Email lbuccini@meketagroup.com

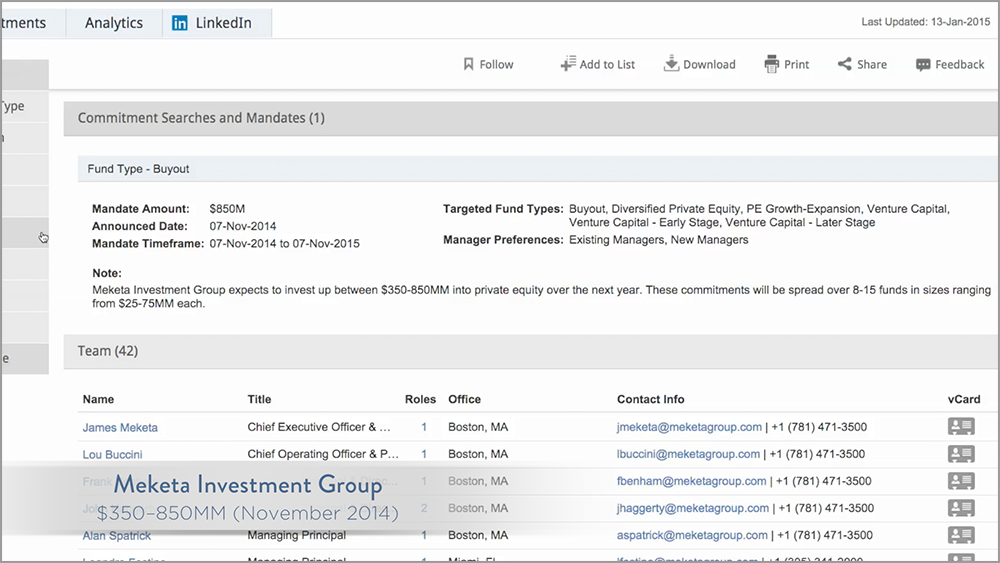coord(688,454)
